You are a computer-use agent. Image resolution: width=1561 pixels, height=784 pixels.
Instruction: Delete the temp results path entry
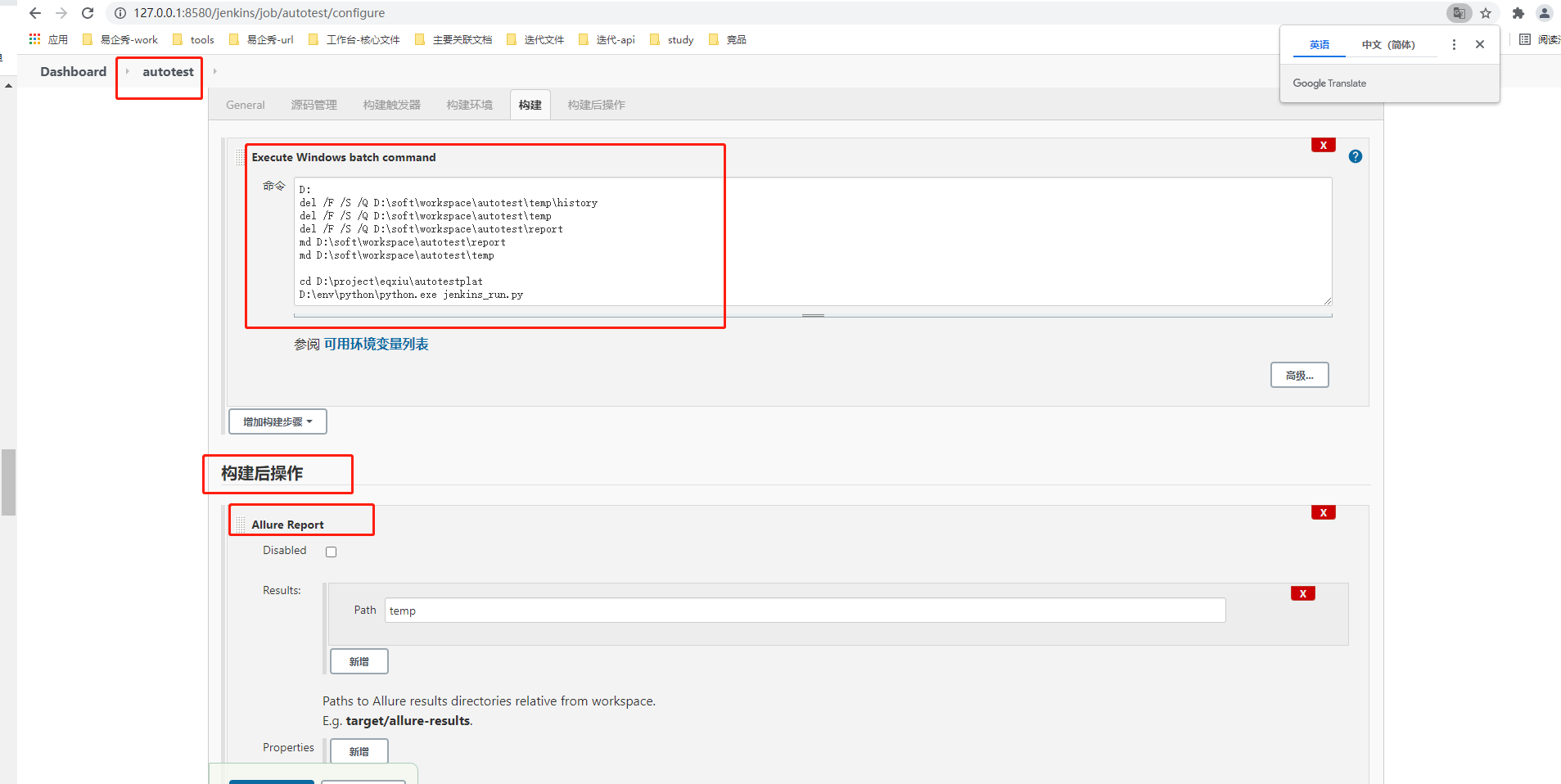(x=1302, y=593)
